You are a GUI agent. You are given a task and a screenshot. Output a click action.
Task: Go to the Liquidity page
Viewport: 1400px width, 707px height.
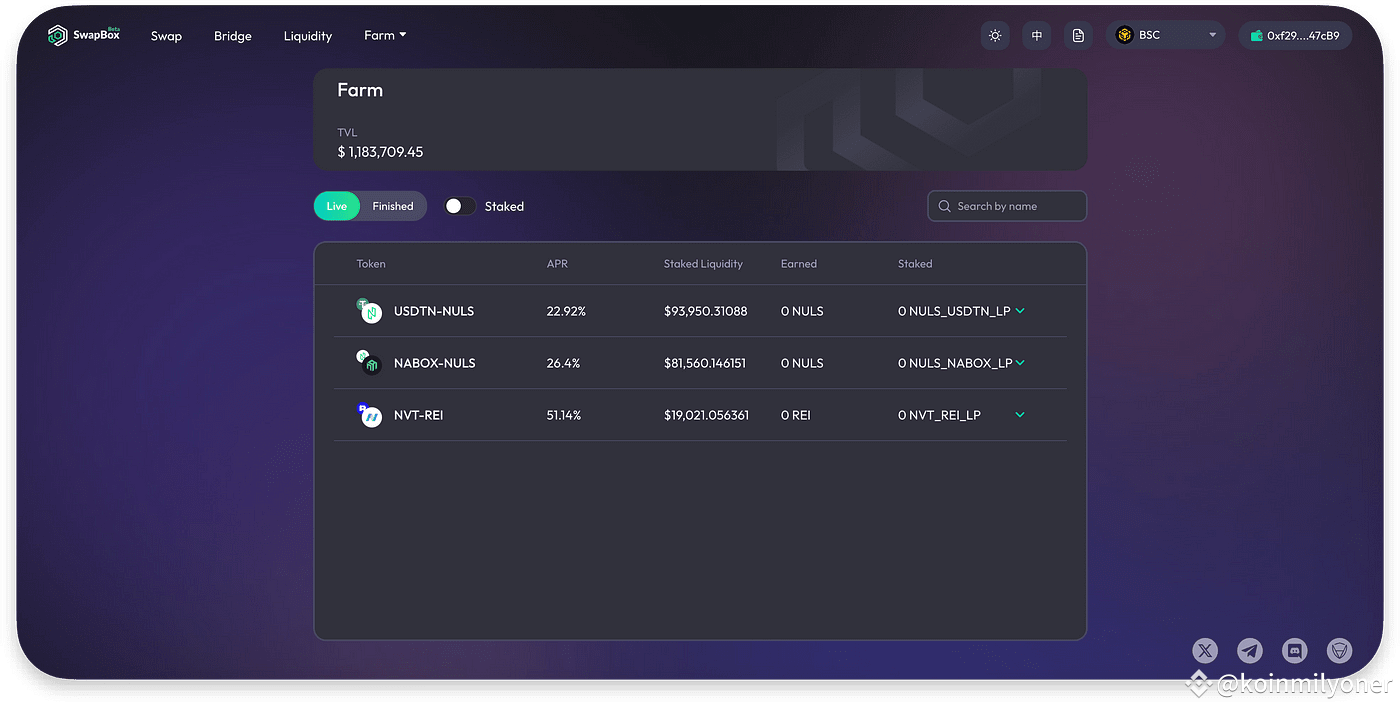coord(308,36)
